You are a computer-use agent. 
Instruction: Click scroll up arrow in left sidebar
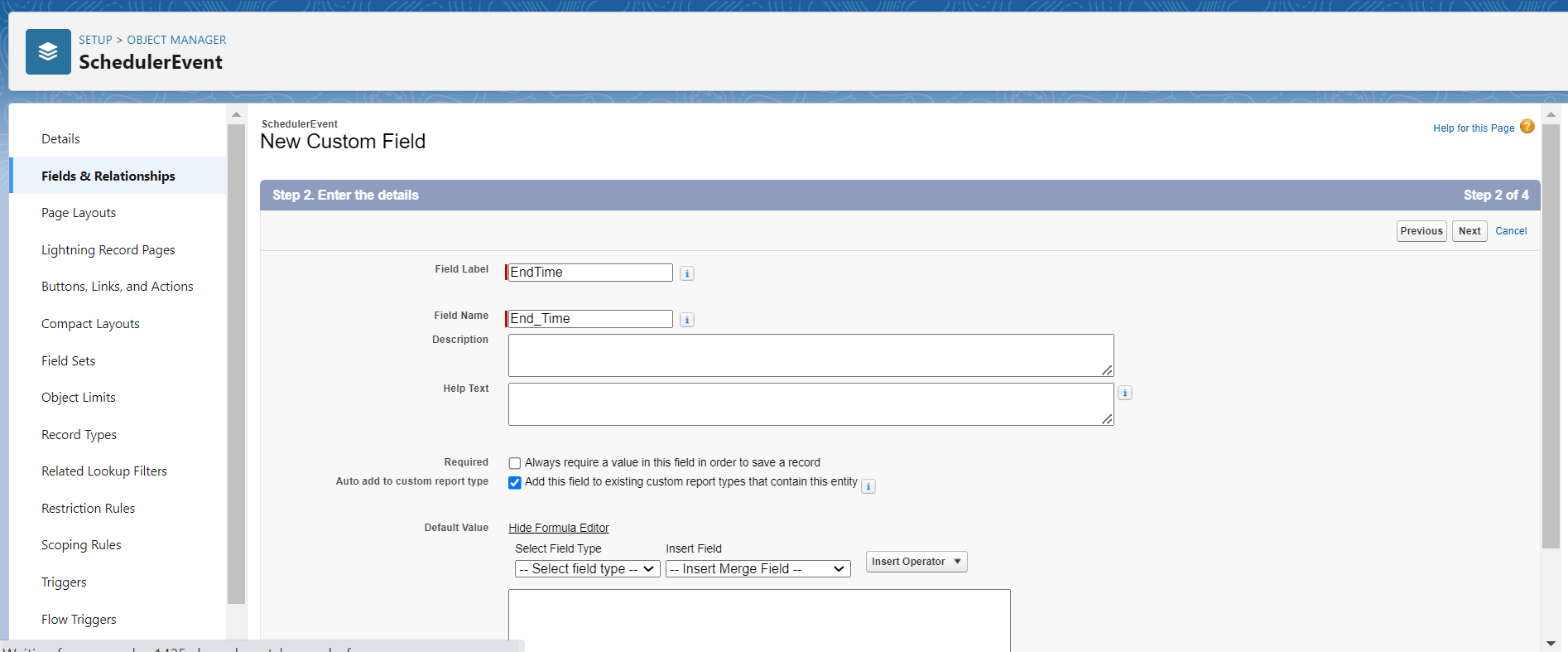pos(236,114)
